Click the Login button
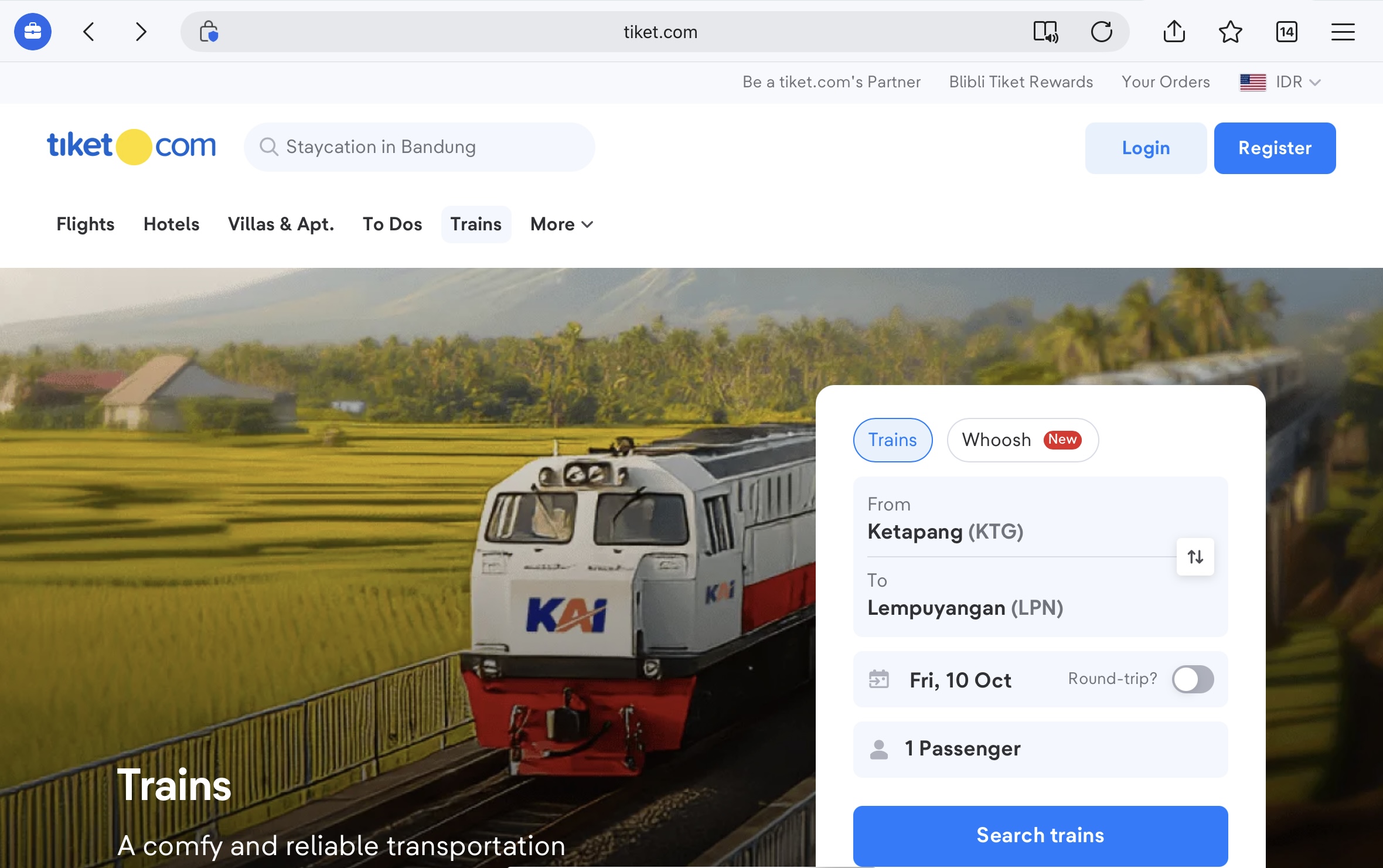Viewport: 1383px width, 868px height. pos(1146,148)
